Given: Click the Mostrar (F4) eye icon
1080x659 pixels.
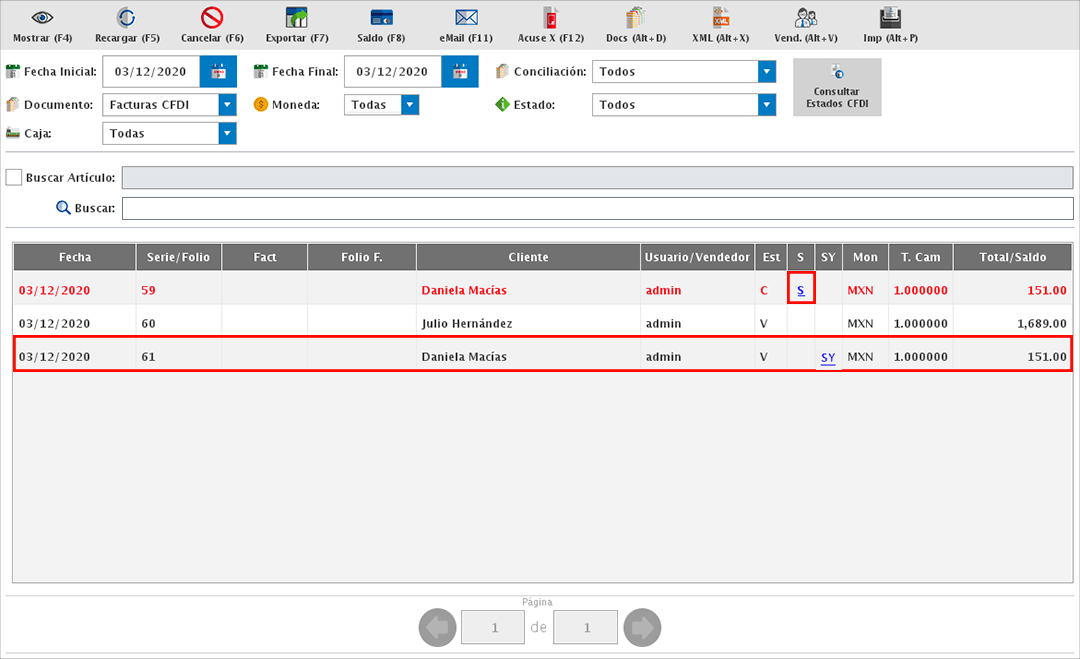Looking at the screenshot, I should click(42, 18).
